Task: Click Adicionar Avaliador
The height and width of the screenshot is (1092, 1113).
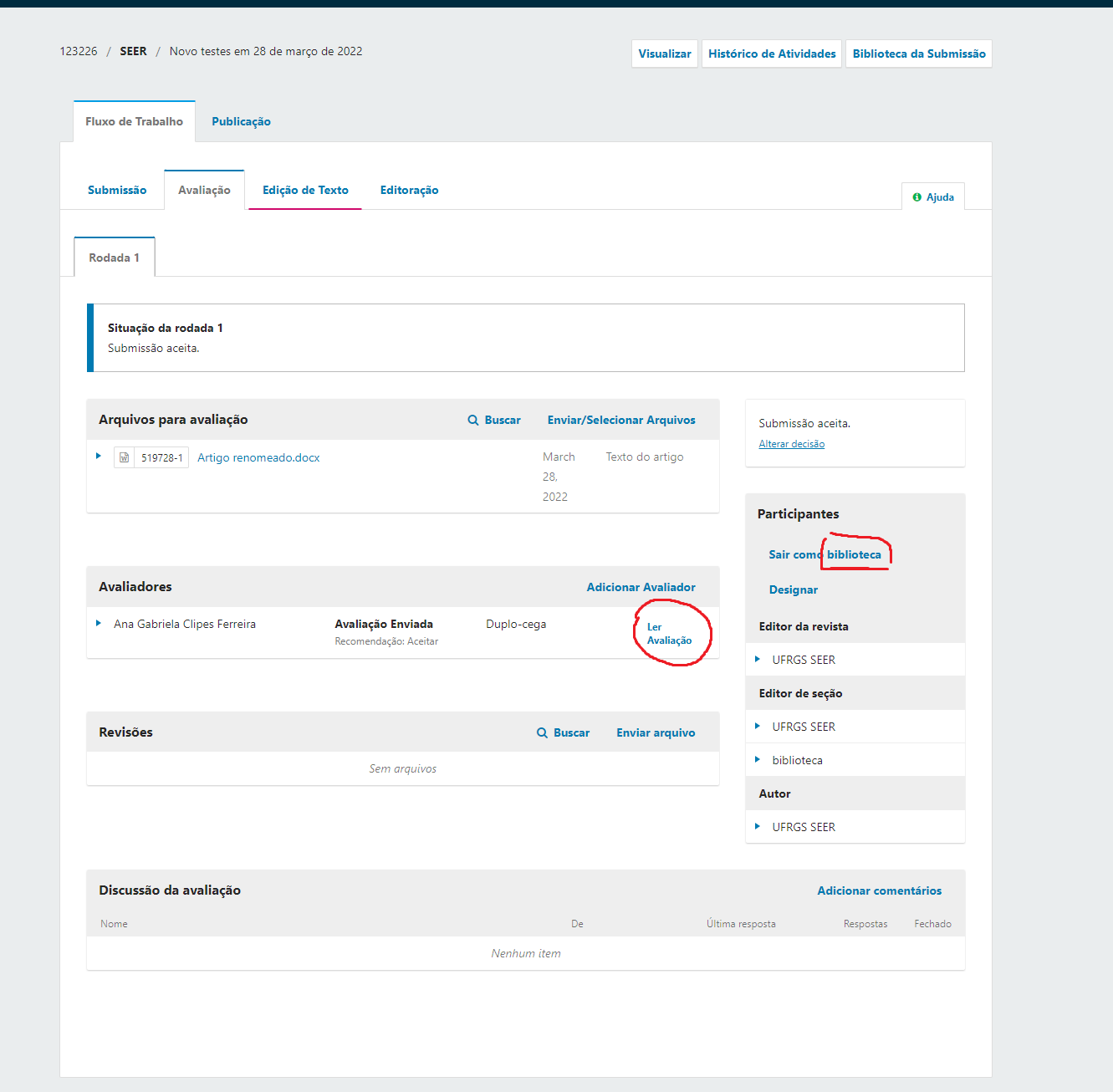Action: click(641, 588)
